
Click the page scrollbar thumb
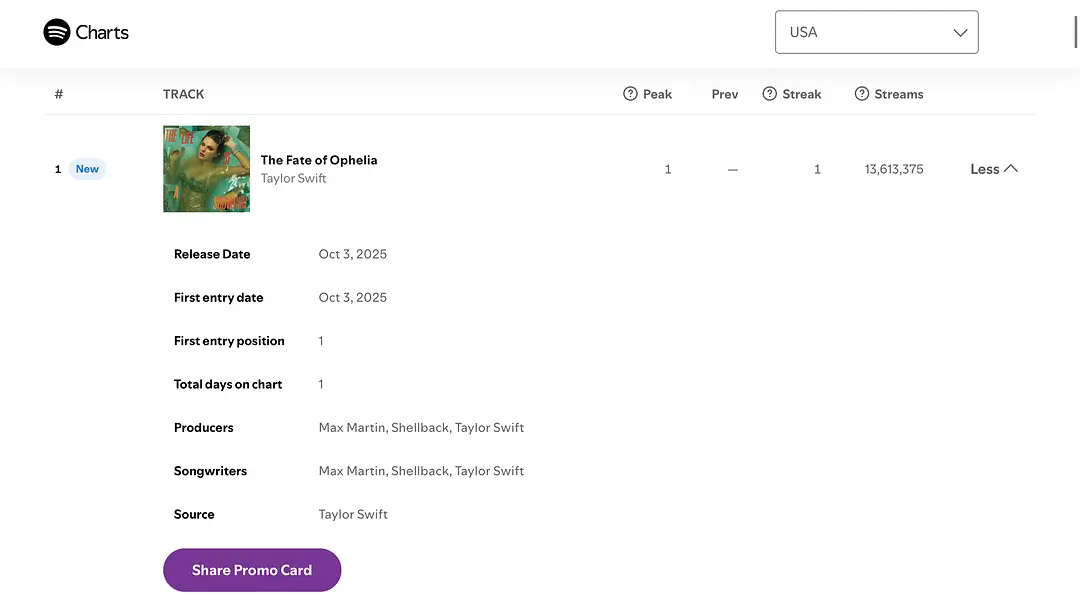click(1075, 32)
